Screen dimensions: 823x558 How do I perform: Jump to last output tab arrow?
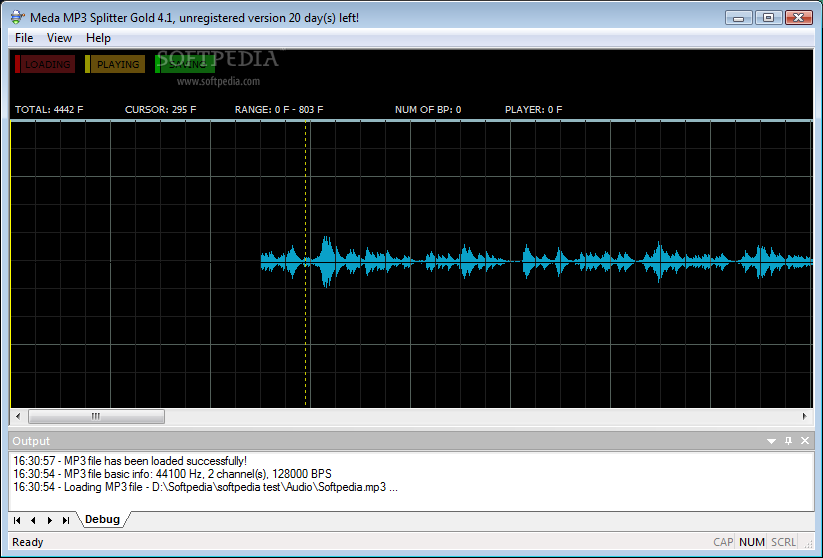(x=66, y=520)
